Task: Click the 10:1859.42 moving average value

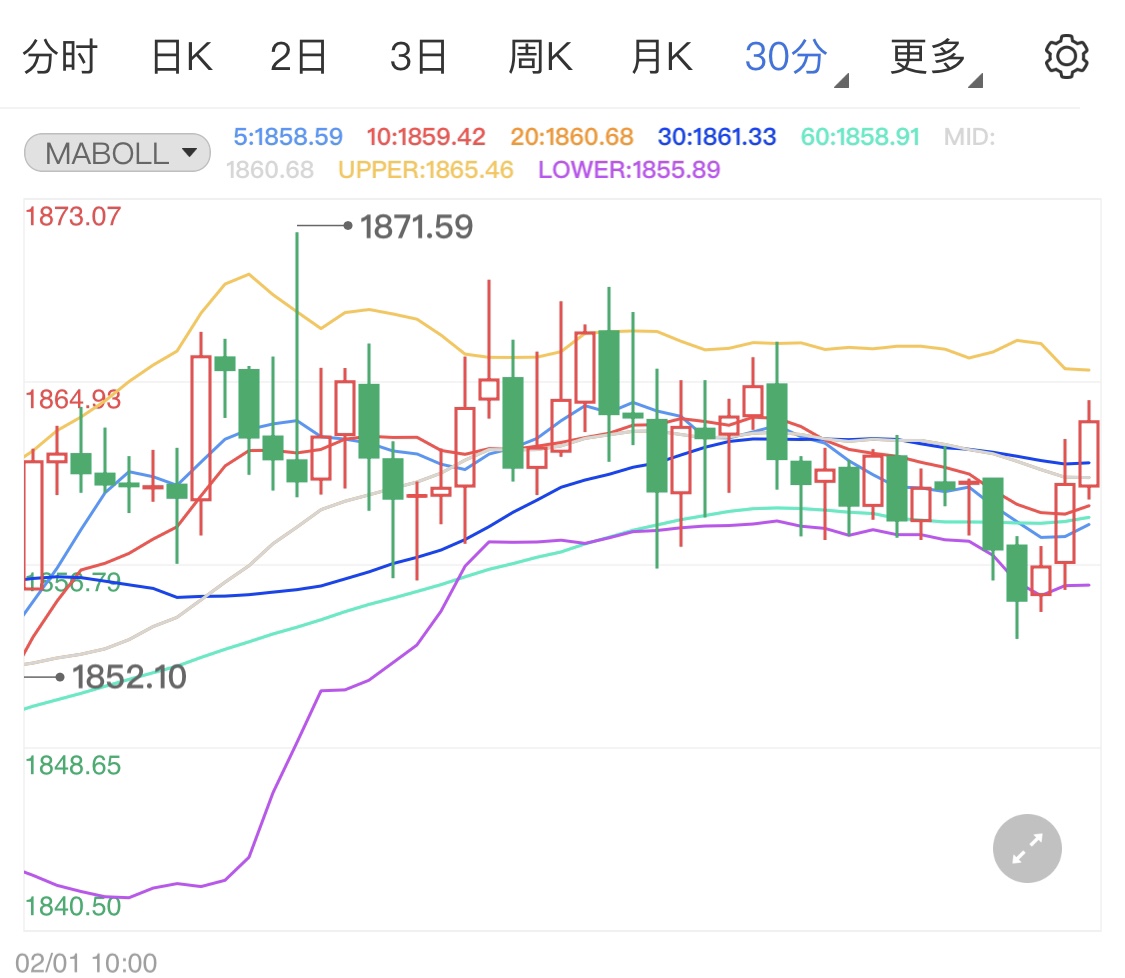Action: click(x=426, y=136)
